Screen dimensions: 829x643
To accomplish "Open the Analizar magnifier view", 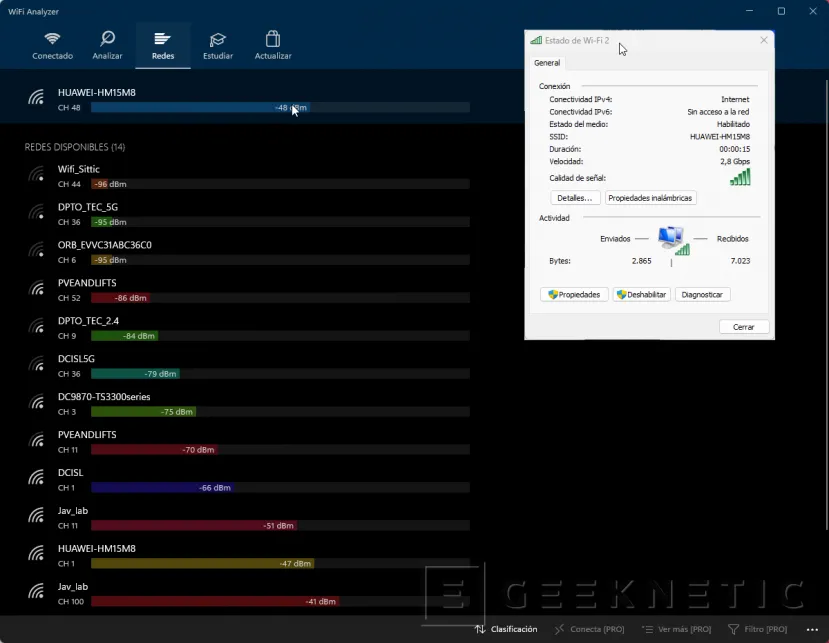I will click(107, 45).
